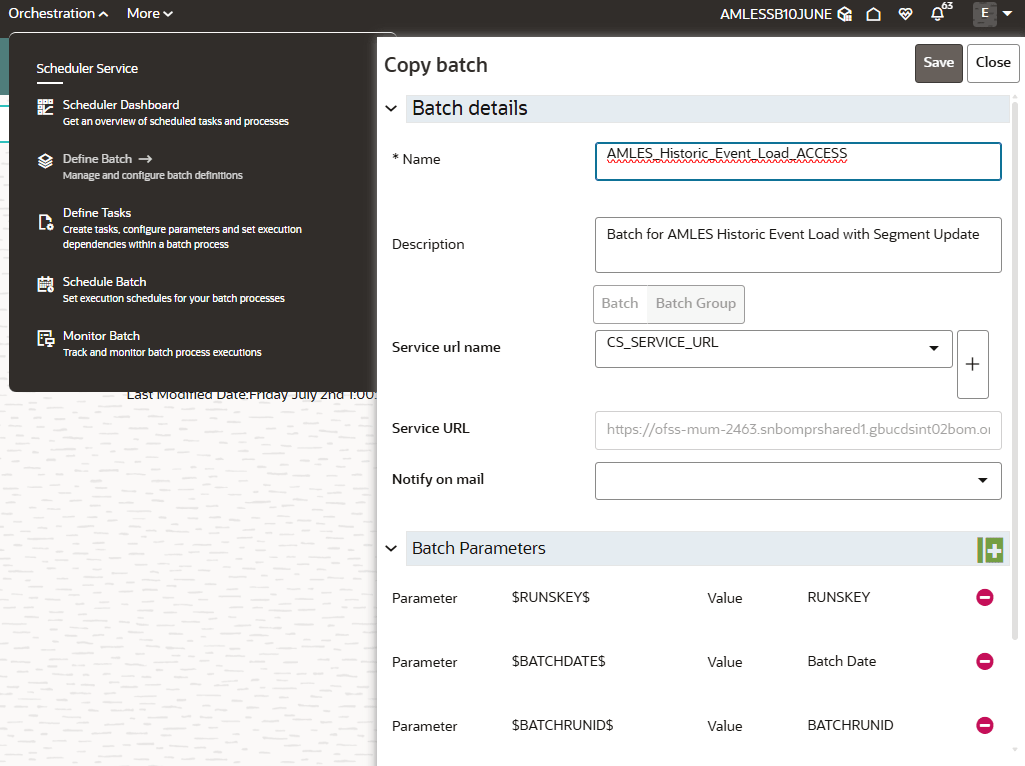The image size is (1025, 766).
Task: Click the Name input field
Action: (798, 161)
